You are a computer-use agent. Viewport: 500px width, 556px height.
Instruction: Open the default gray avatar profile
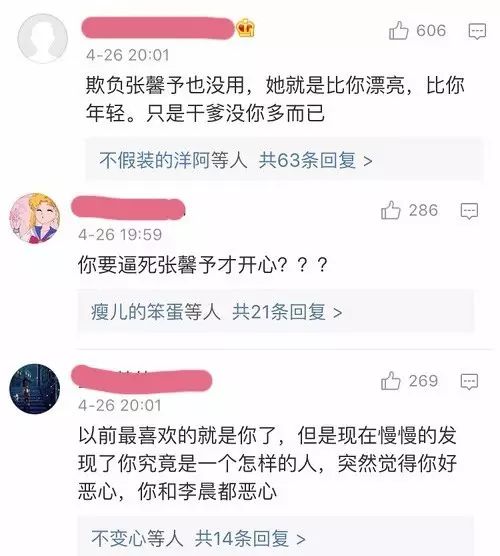point(43,39)
